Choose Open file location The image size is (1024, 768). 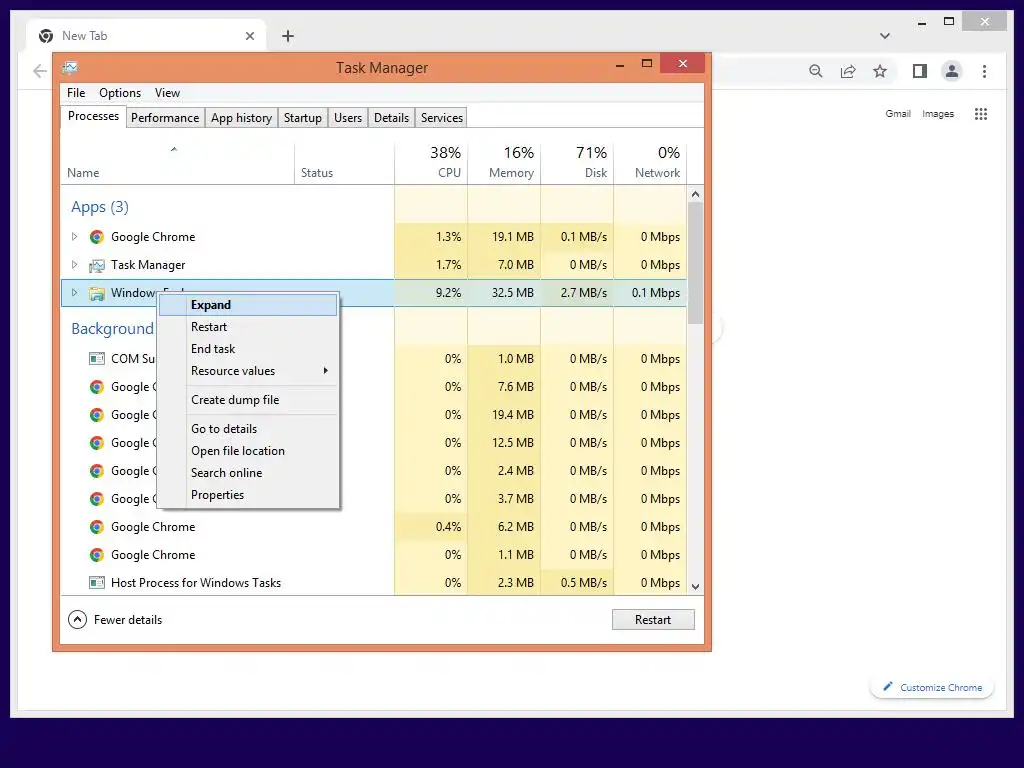(248, 451)
